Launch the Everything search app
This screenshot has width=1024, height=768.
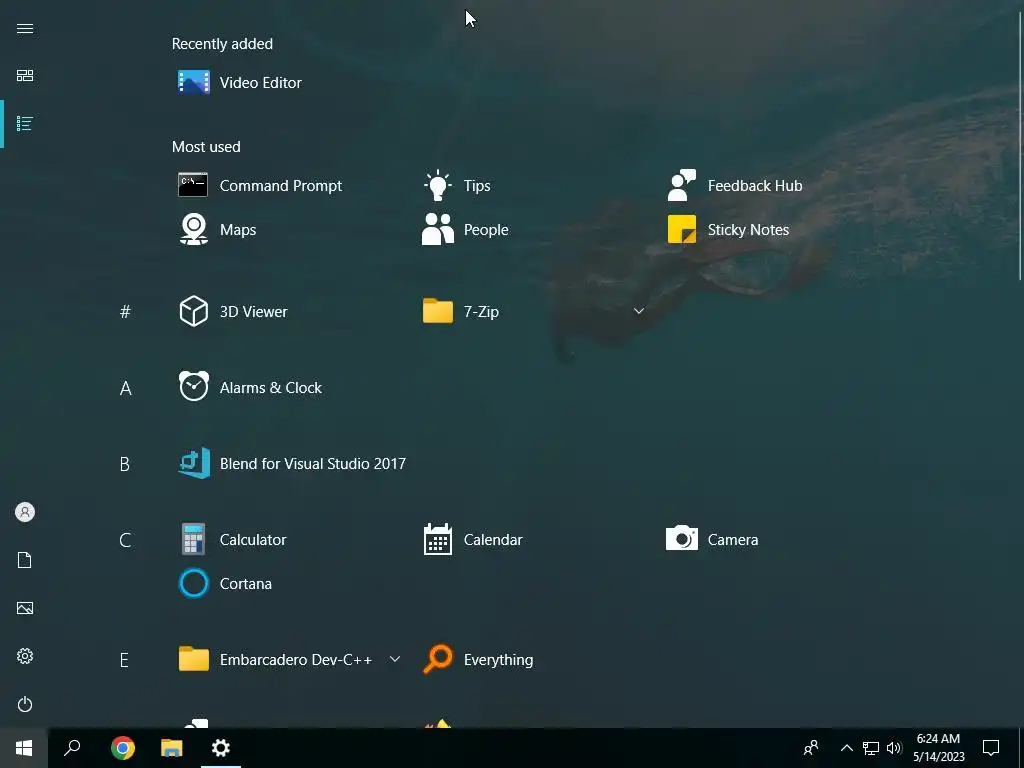[x=479, y=660]
